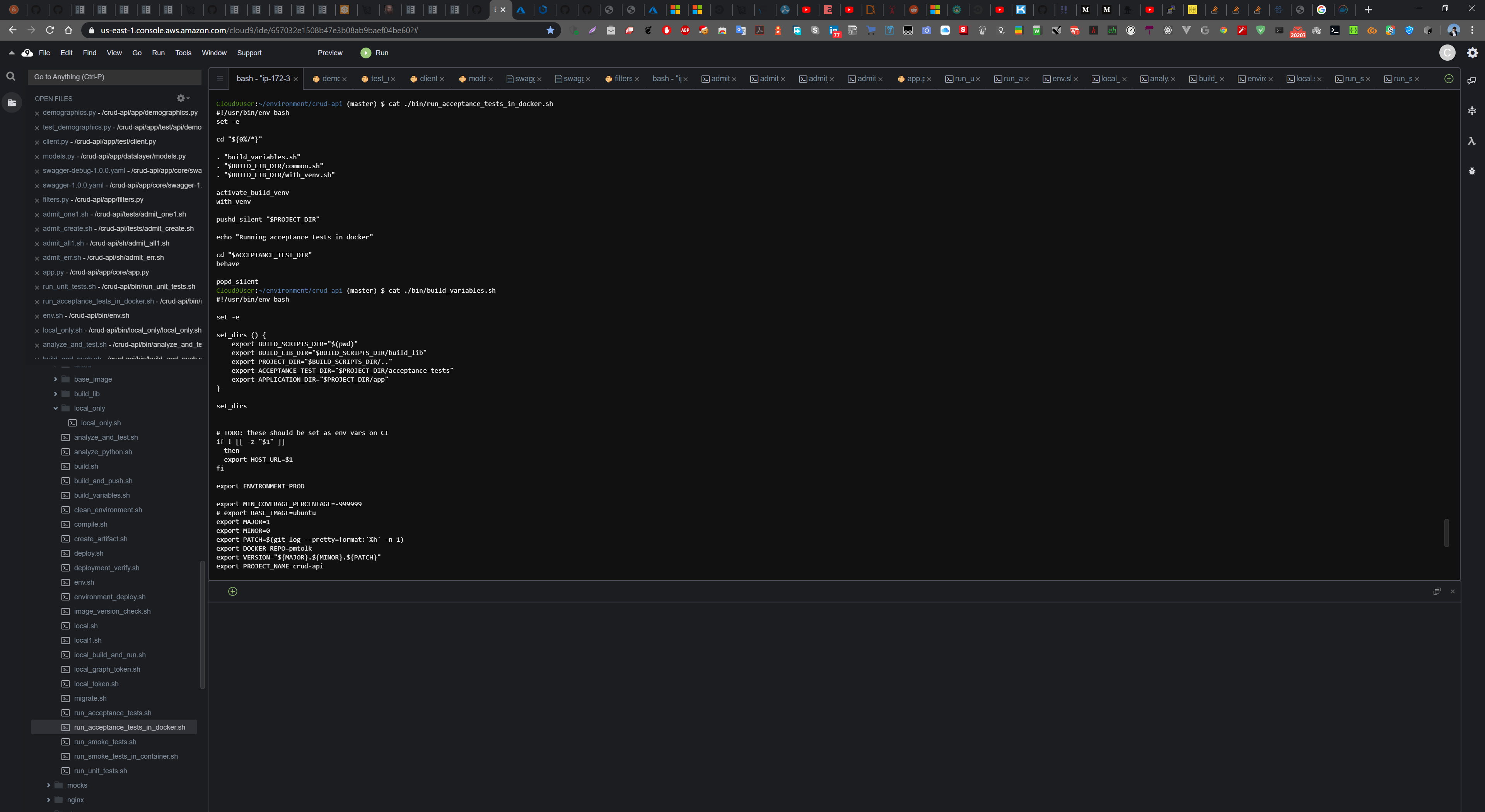1485x812 pixels.
Task: Open the Window menu
Action: (x=214, y=53)
